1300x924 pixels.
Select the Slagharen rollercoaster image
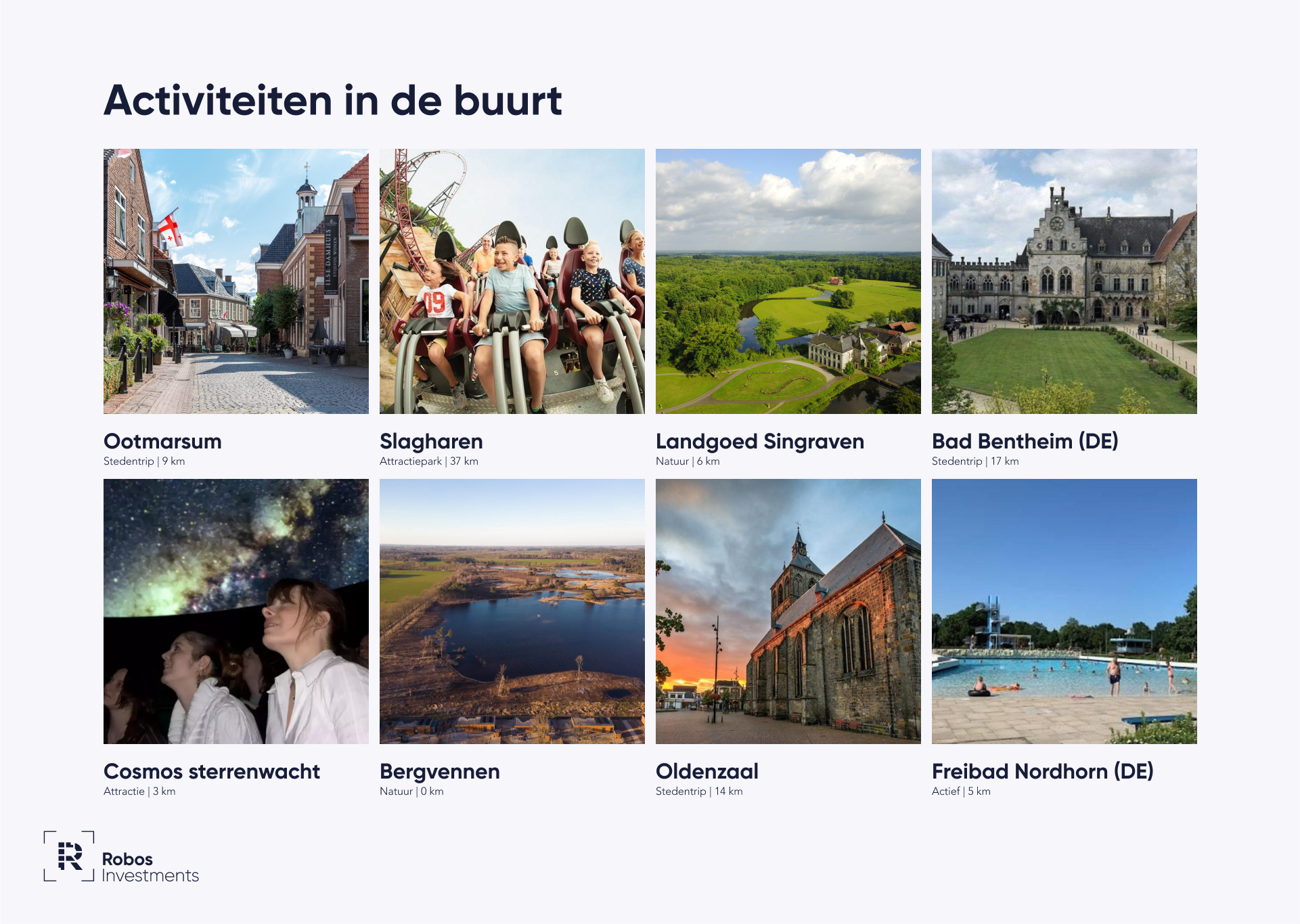512,281
